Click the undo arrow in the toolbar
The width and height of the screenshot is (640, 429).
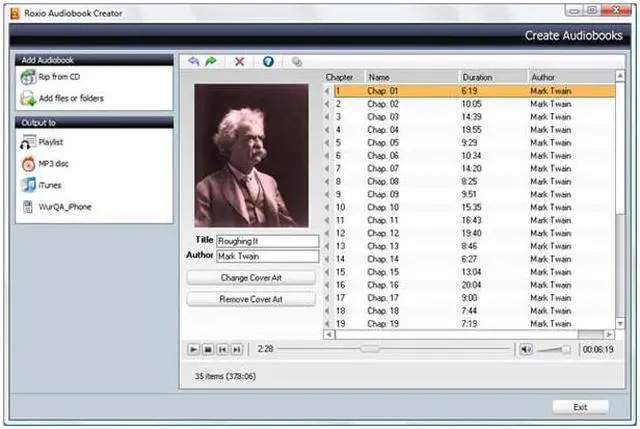pyautogui.click(x=194, y=61)
